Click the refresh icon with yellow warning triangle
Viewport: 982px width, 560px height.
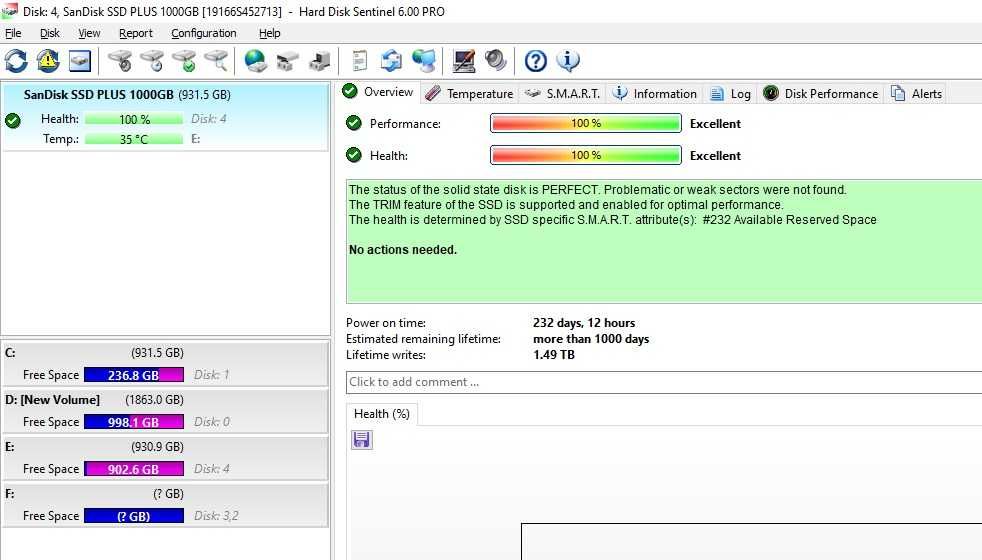tap(48, 61)
